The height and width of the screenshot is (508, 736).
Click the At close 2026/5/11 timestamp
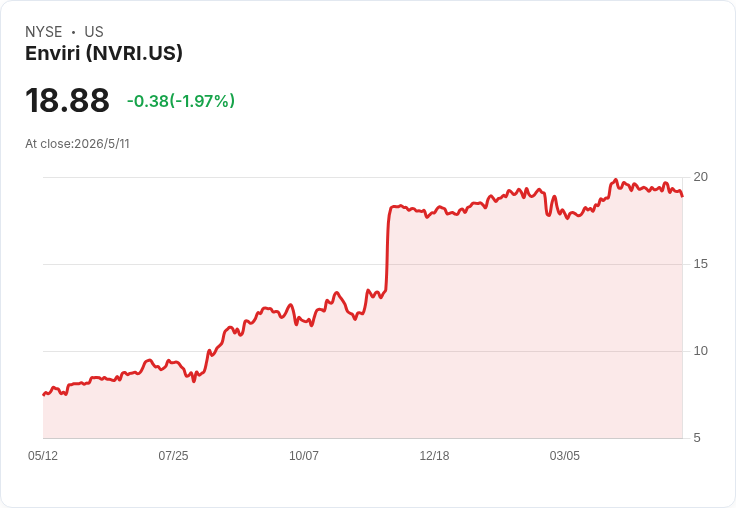click(x=77, y=144)
